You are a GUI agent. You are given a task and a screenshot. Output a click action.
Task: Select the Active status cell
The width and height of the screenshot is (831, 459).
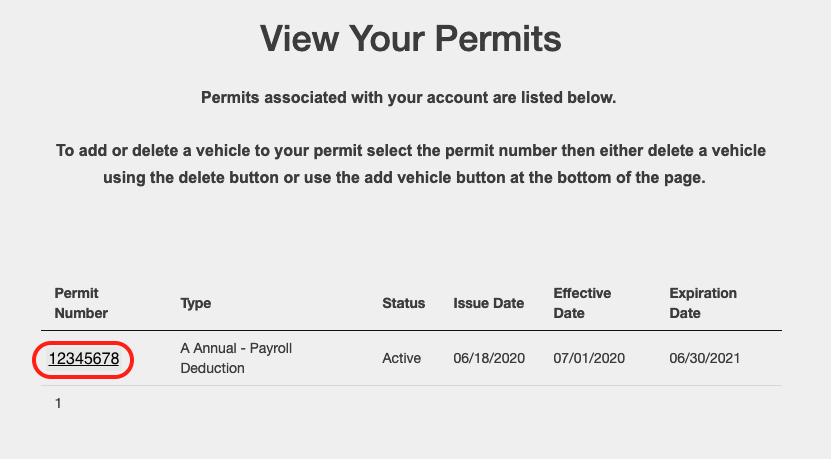point(401,358)
